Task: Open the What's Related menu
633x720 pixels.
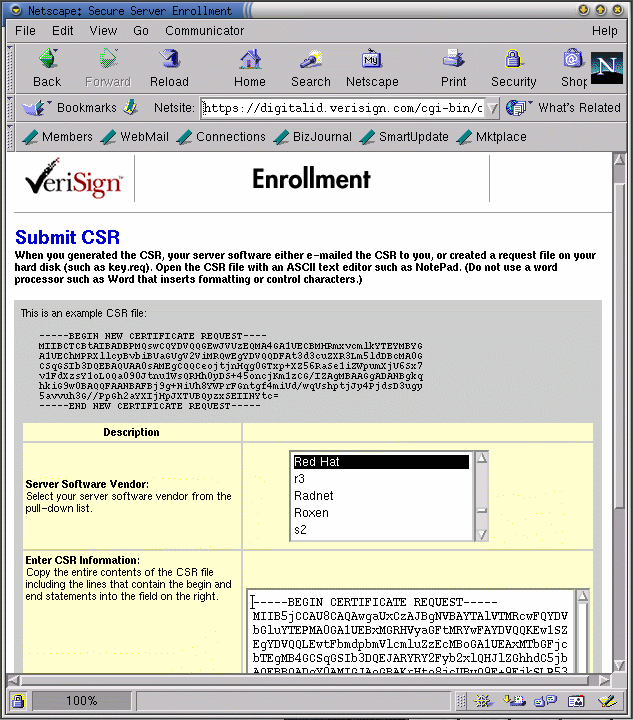Action: coord(566,108)
